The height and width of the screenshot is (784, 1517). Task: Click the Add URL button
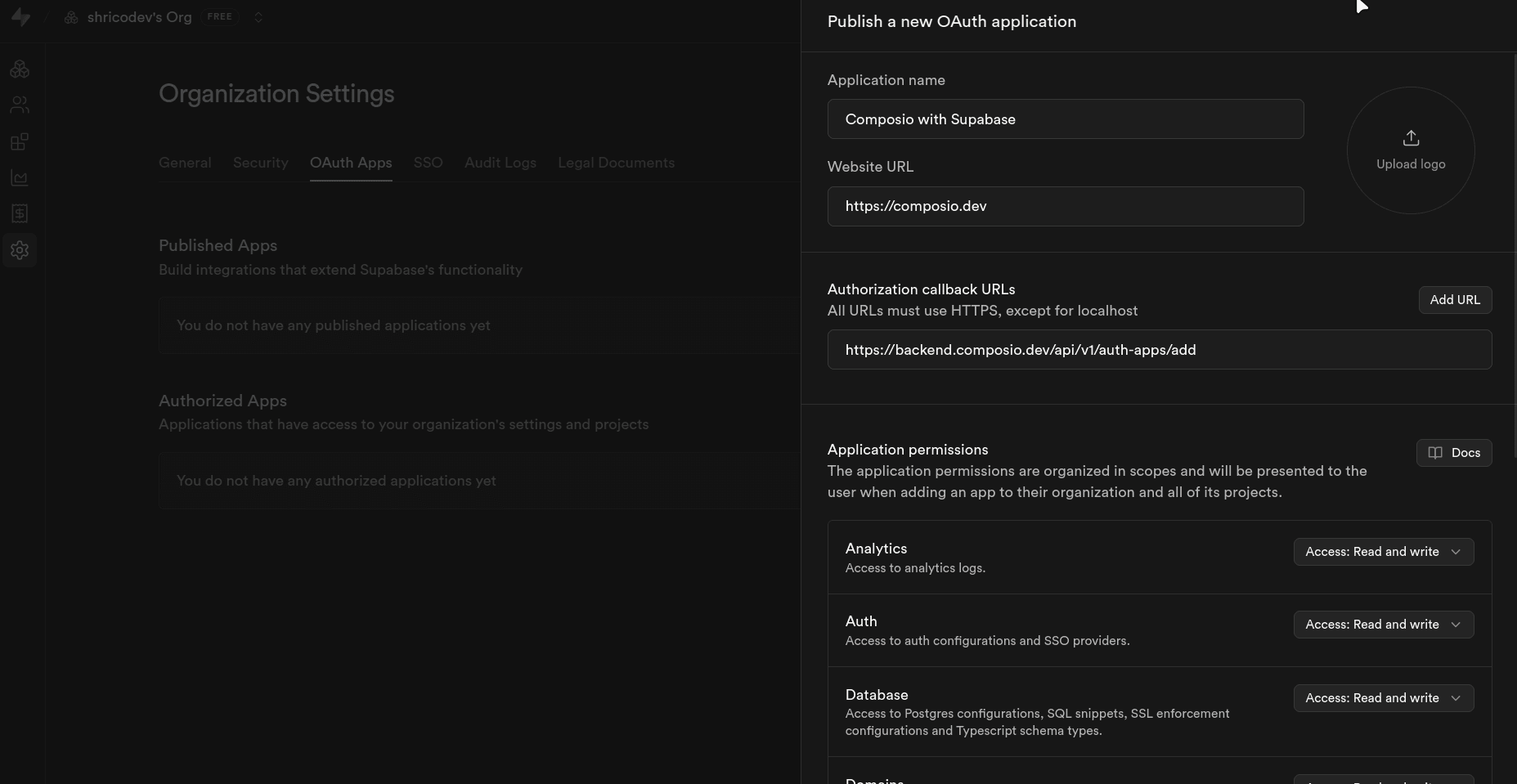1455,300
